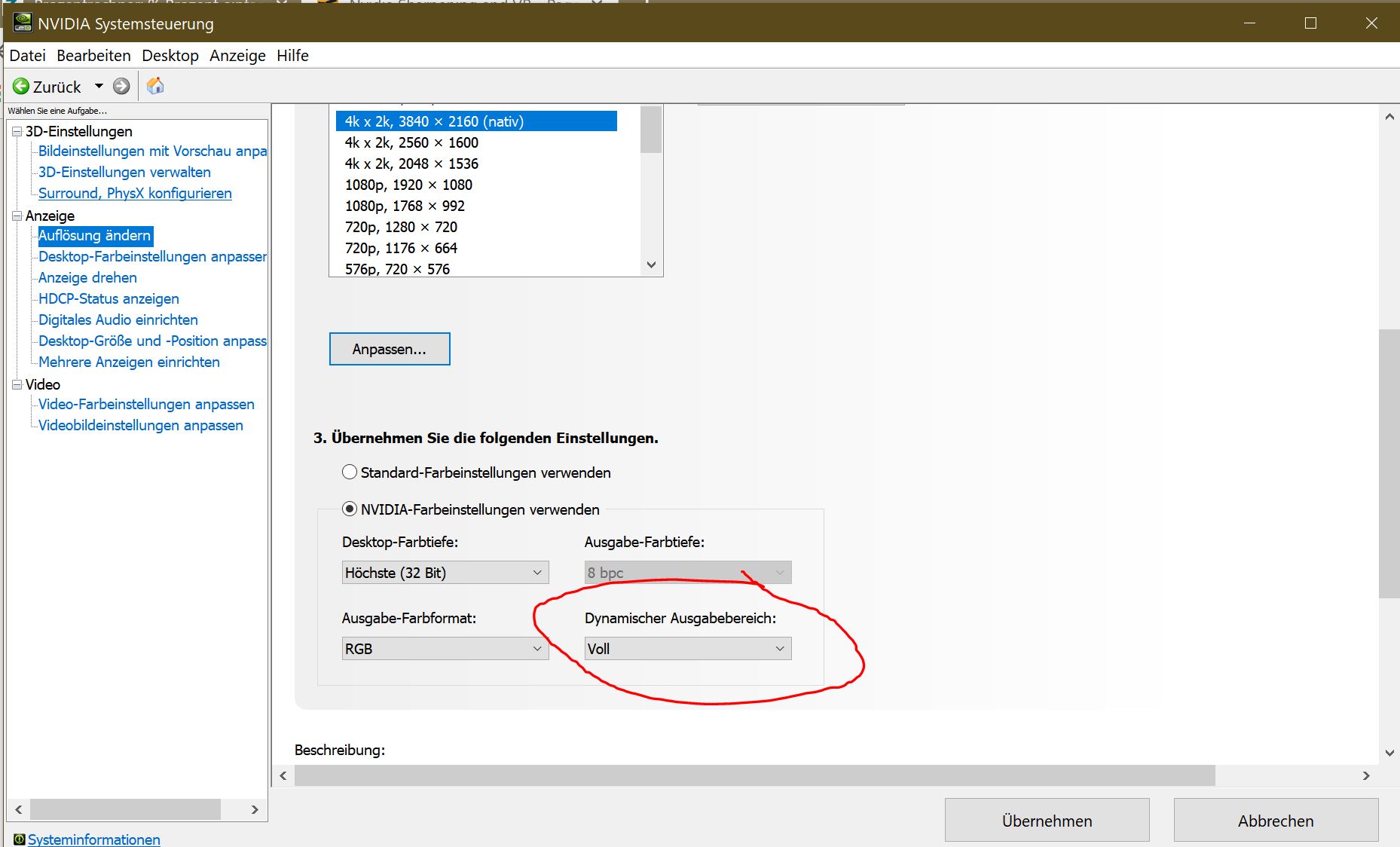Open the Anzeige menu in menu bar

click(x=237, y=56)
